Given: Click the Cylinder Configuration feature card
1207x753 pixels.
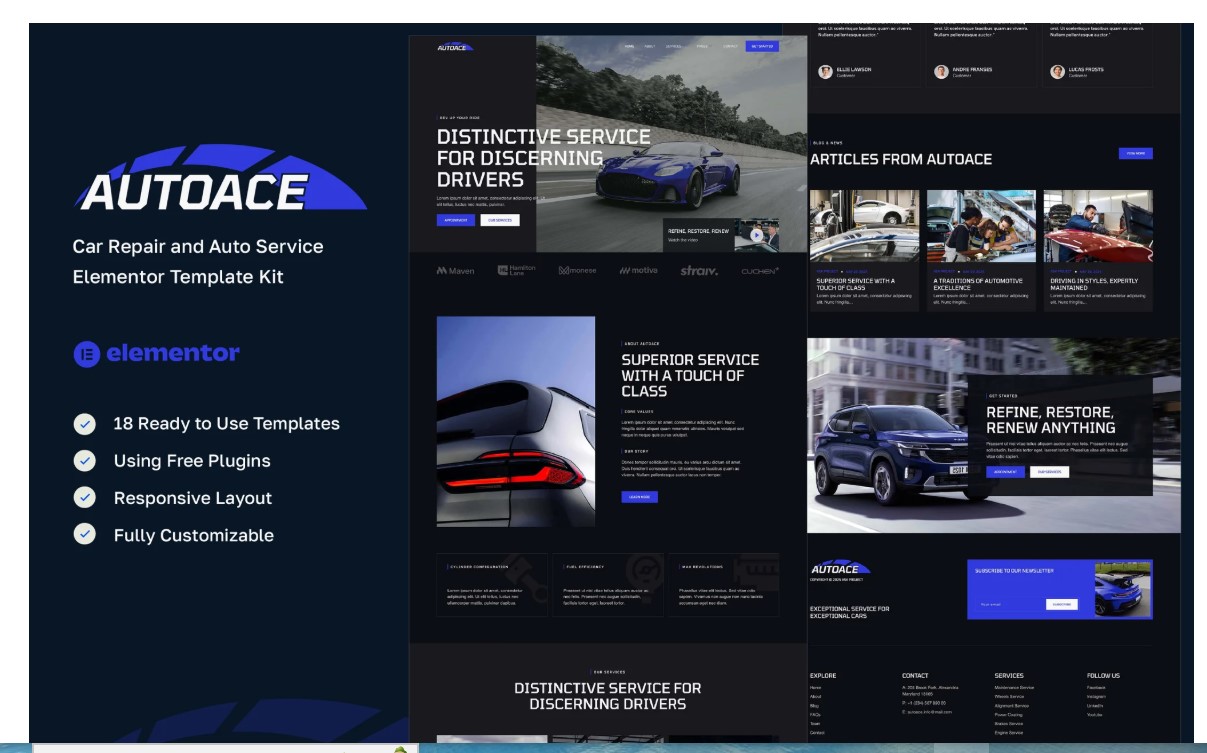Looking at the screenshot, I should pos(492,585).
